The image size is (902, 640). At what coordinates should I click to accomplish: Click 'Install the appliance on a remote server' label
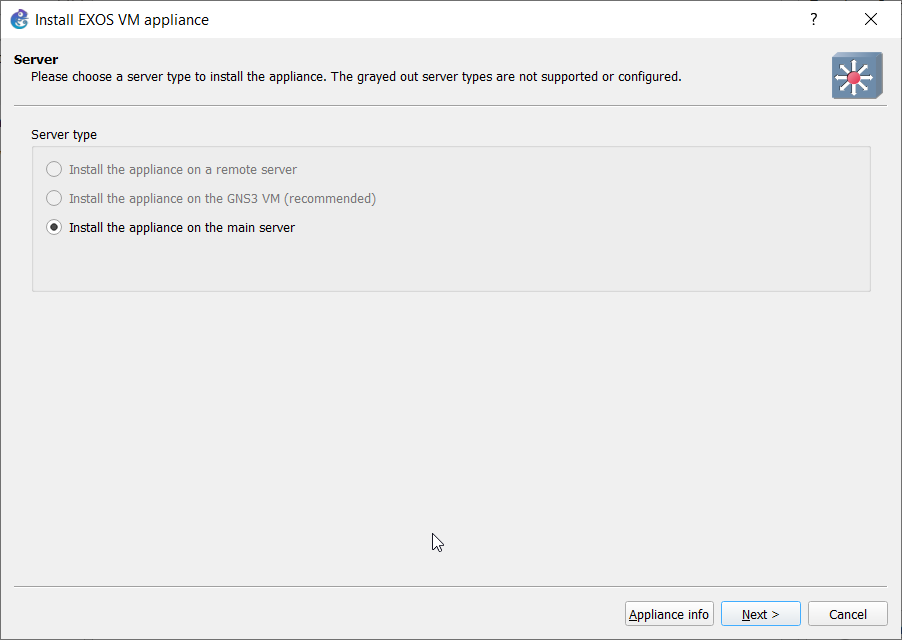[183, 170]
